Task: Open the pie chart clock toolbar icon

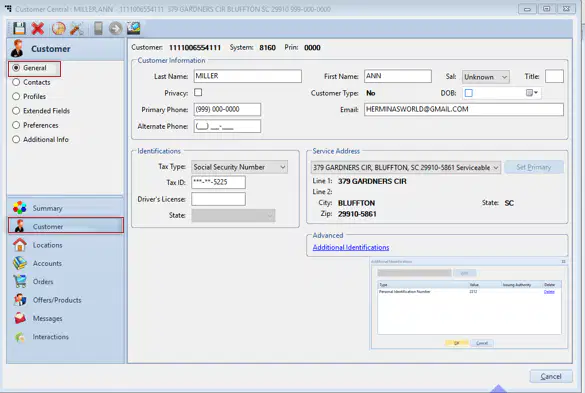Action: click(58, 28)
